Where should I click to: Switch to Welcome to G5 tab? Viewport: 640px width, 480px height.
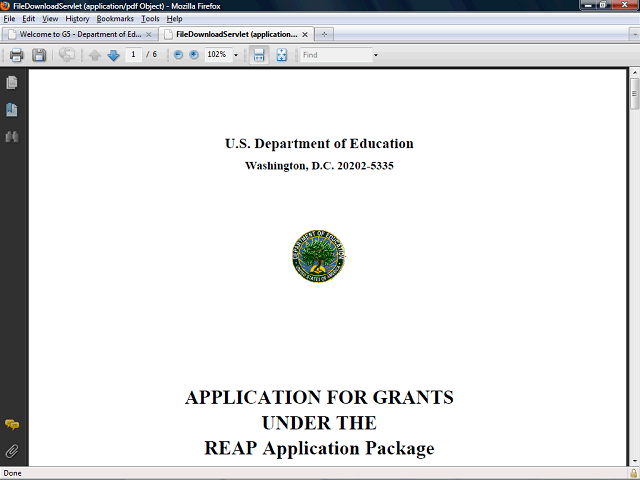tap(80, 34)
